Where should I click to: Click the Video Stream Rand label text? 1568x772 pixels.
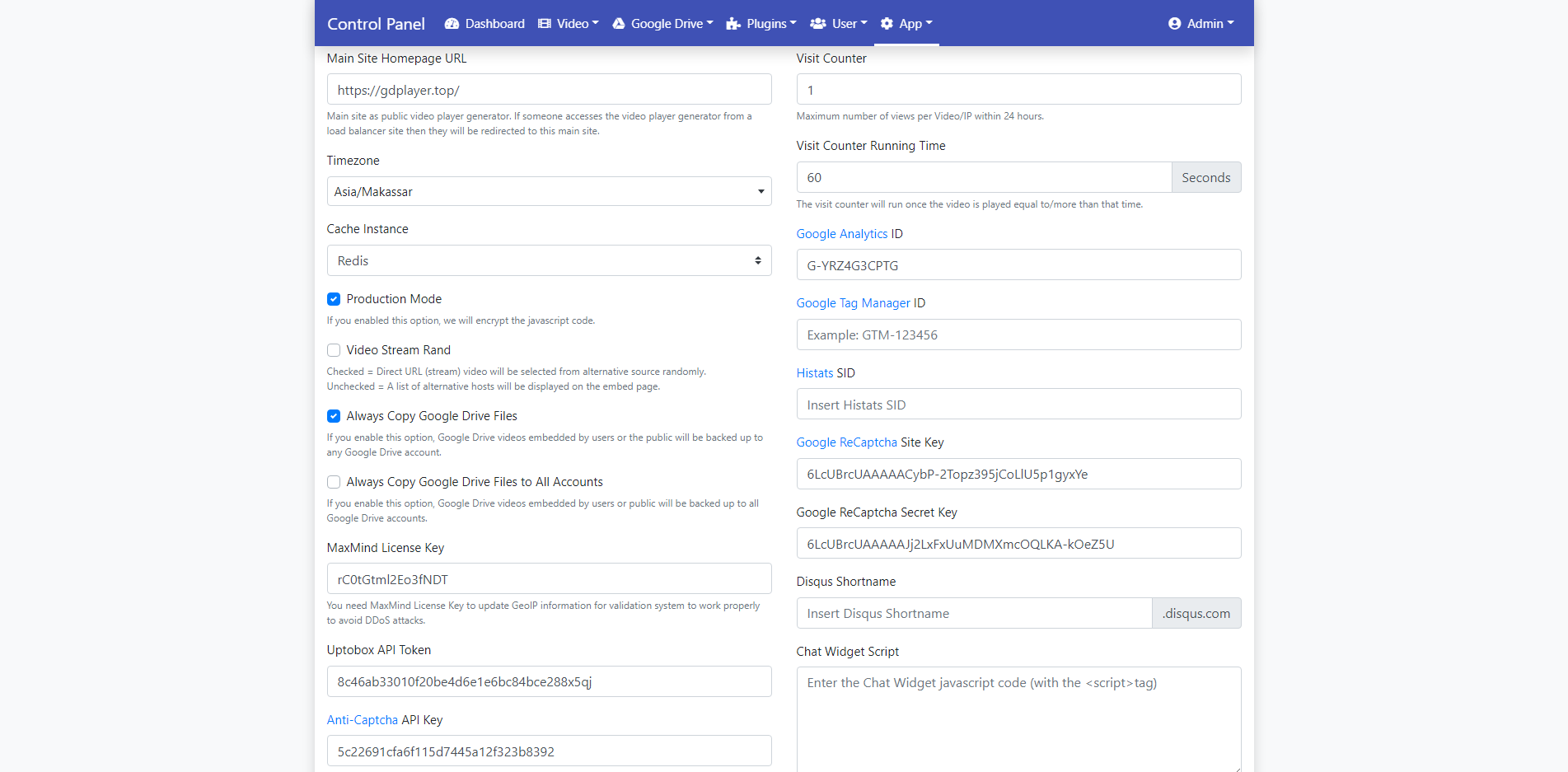tap(399, 350)
